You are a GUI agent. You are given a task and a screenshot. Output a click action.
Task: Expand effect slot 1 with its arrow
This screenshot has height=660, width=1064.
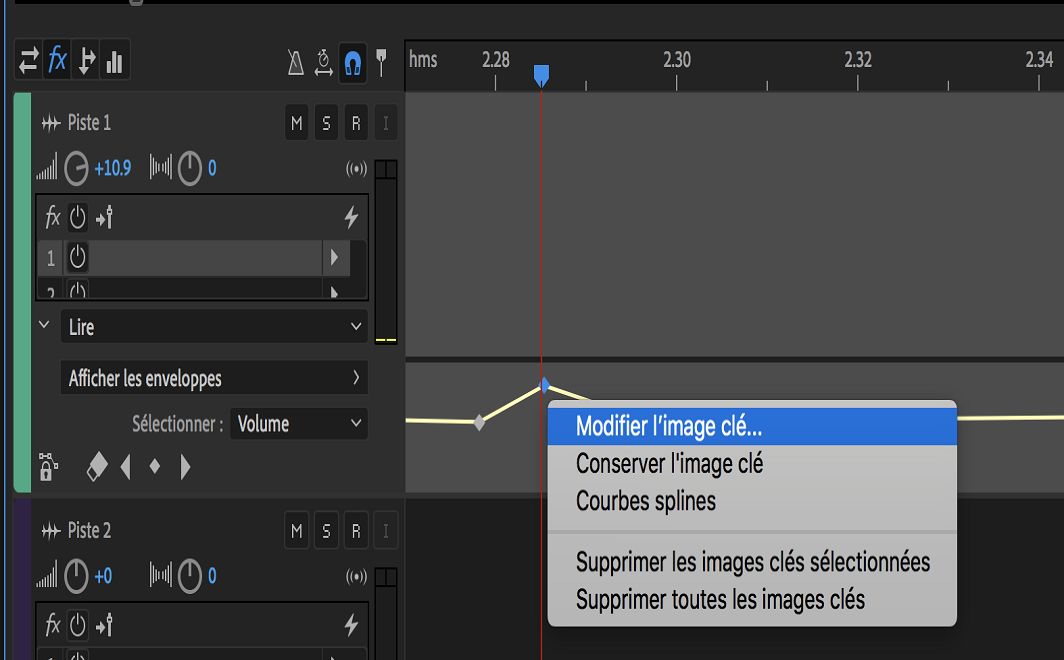[x=334, y=257]
